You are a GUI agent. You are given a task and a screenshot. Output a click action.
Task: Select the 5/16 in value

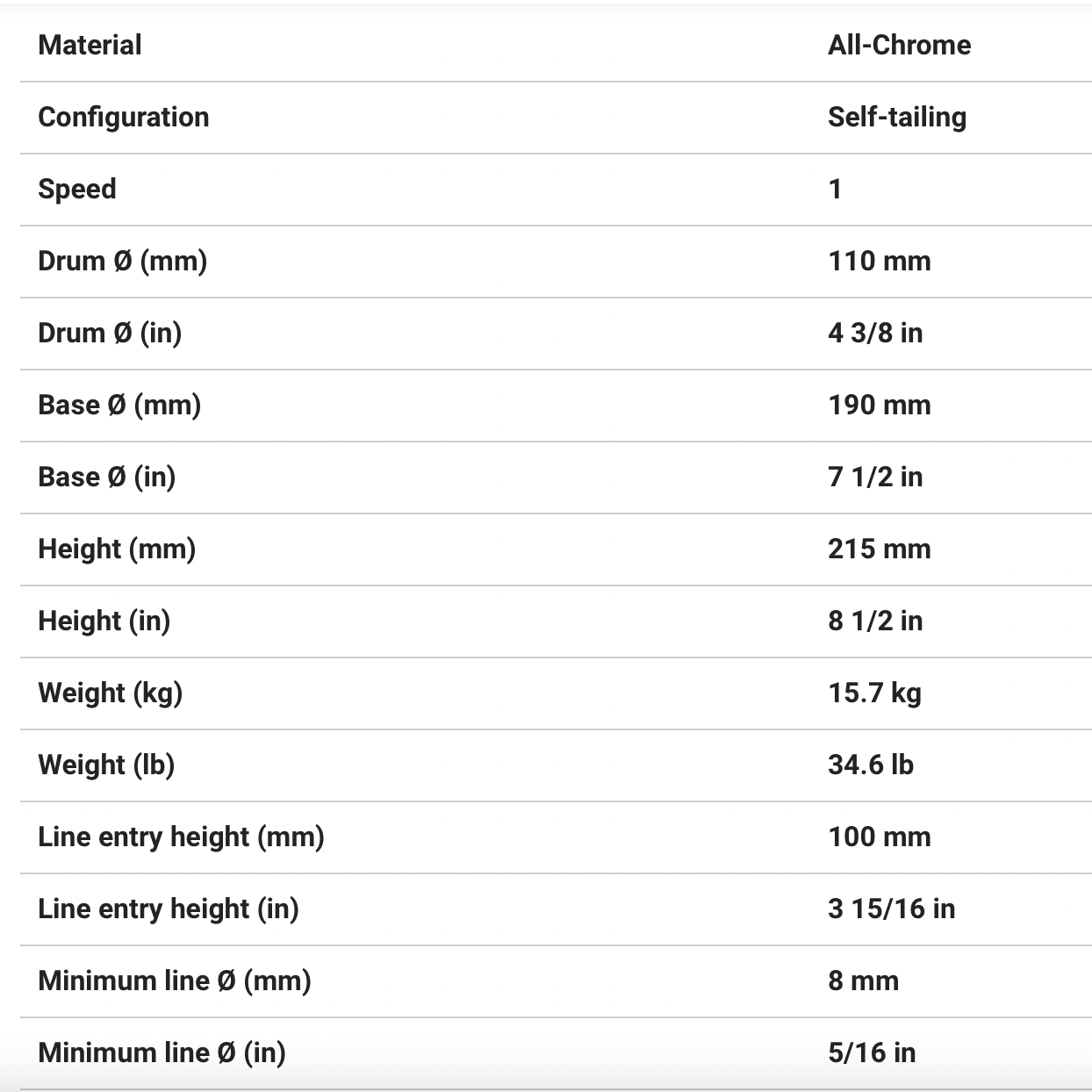[x=871, y=1052]
